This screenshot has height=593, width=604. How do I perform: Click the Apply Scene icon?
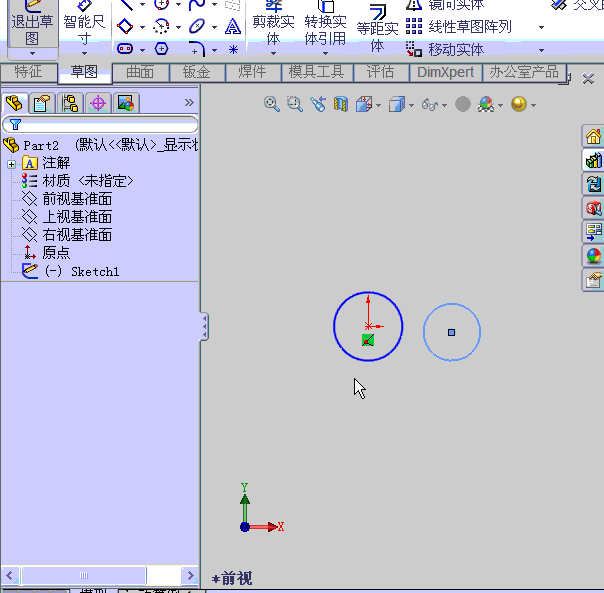click(486, 104)
